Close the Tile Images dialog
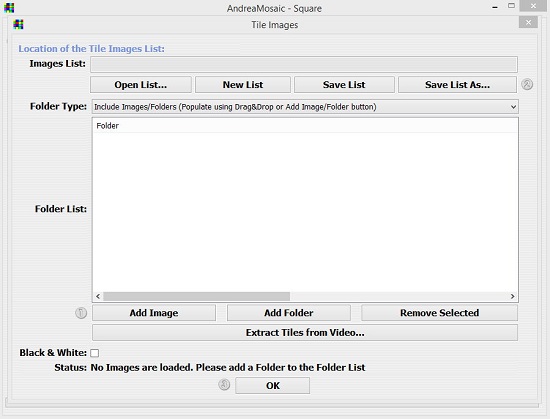Viewport: 550px width, 419px height. pos(528,23)
